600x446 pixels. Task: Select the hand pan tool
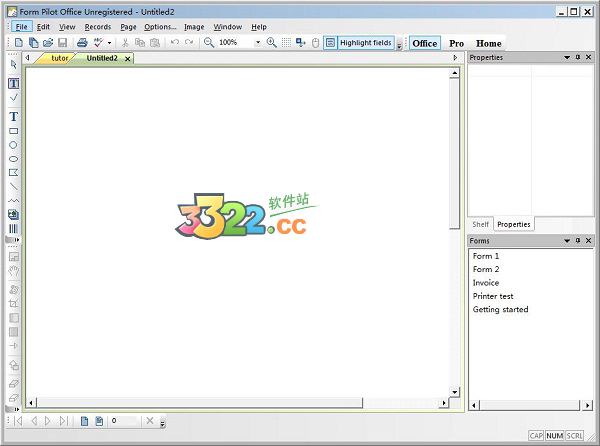point(14,271)
